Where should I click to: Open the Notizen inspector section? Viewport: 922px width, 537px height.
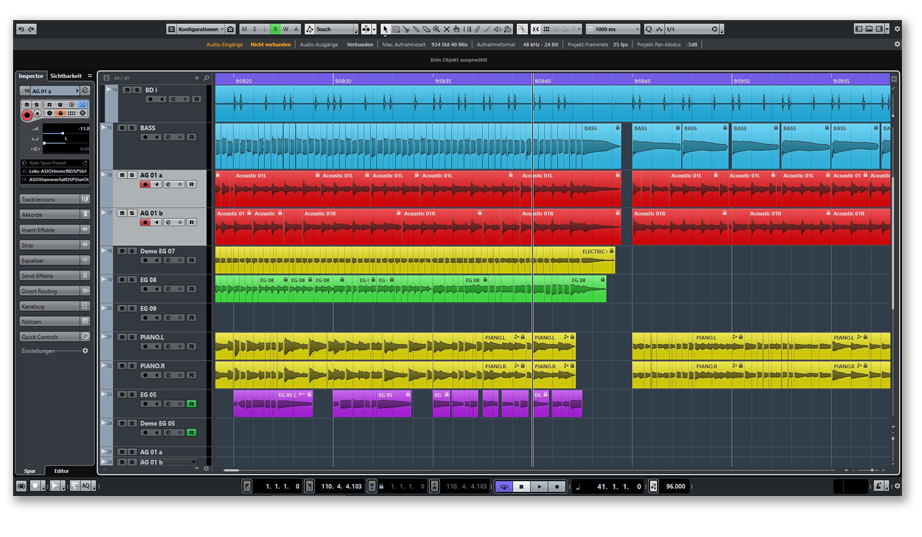54,322
